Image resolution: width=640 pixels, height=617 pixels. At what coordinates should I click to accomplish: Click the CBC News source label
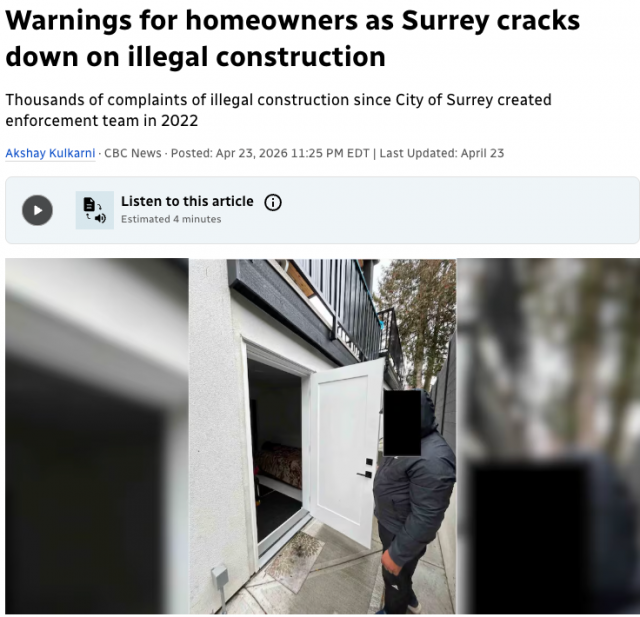click(133, 153)
